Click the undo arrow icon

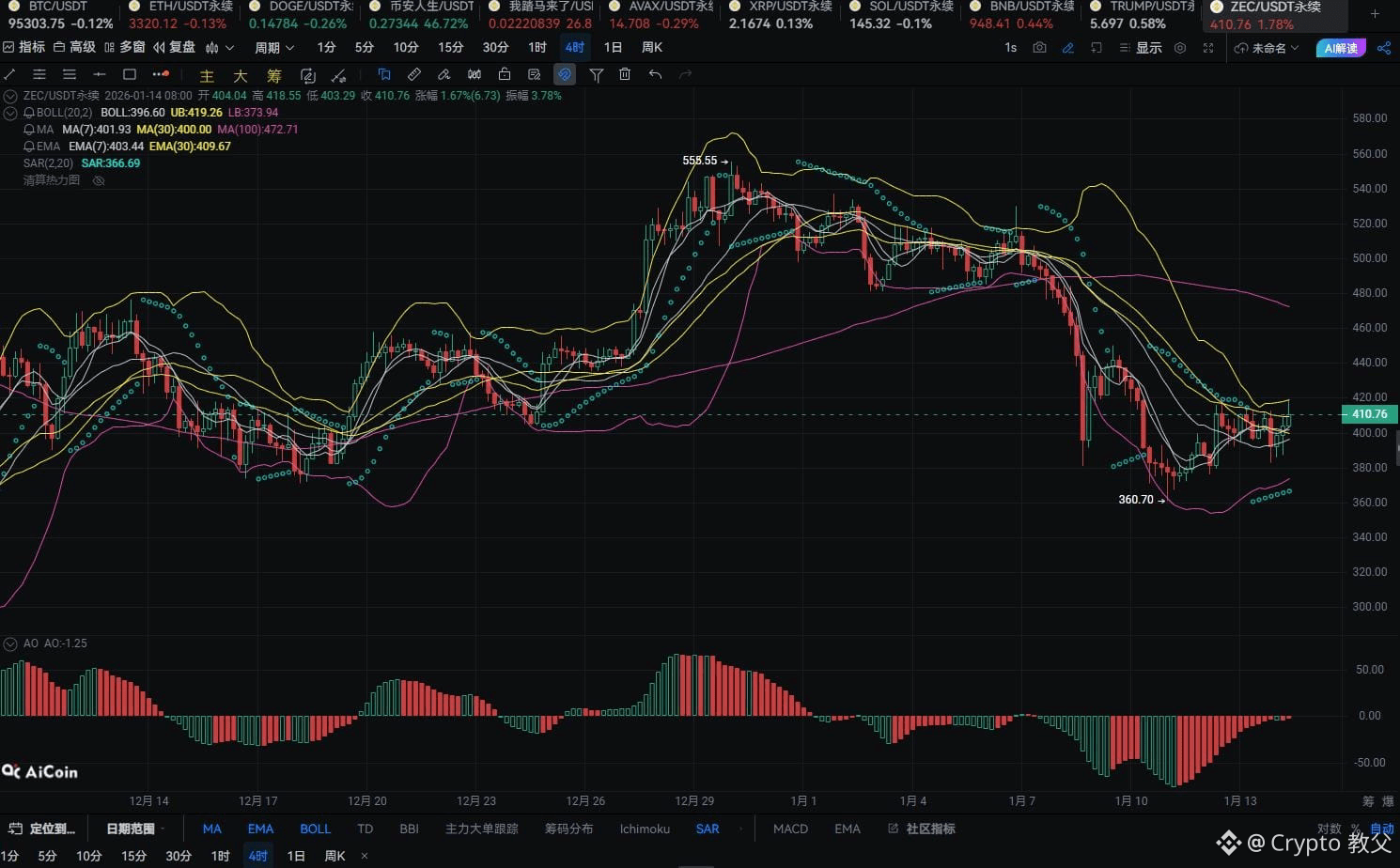(x=656, y=74)
